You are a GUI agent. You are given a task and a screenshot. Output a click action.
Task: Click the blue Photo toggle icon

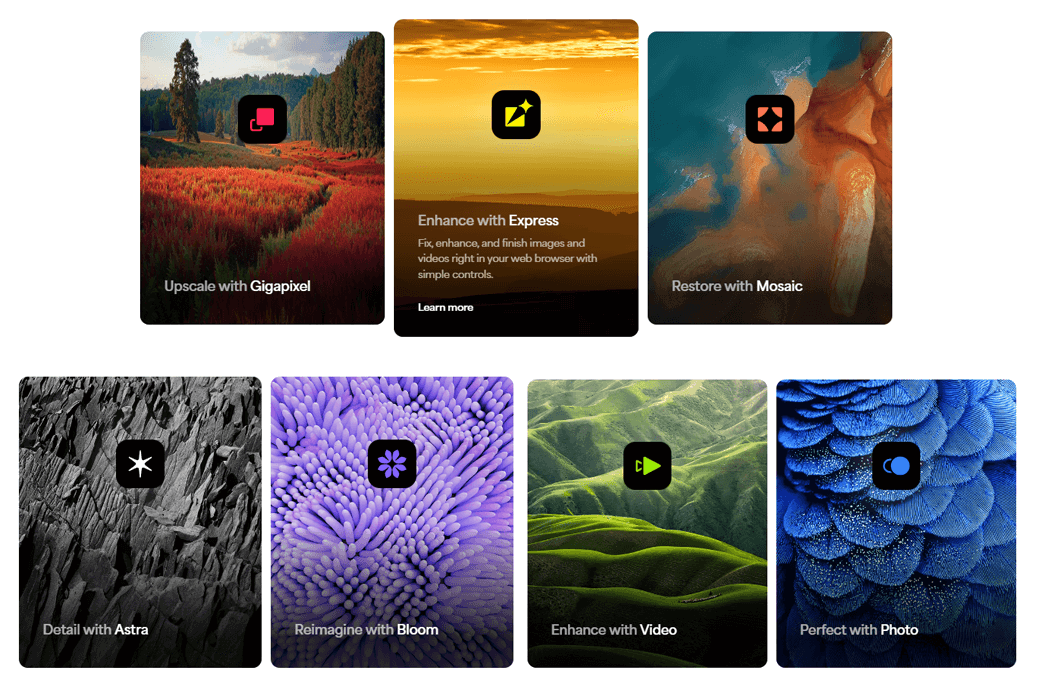click(x=896, y=466)
